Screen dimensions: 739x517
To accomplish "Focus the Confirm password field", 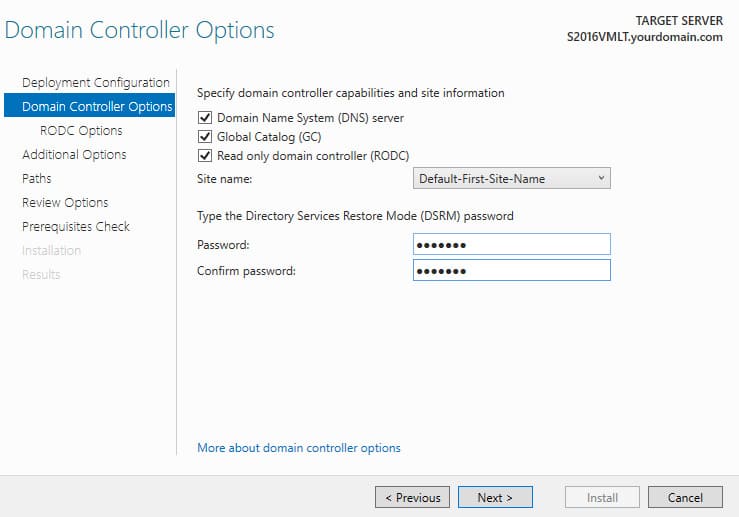I will coord(512,270).
